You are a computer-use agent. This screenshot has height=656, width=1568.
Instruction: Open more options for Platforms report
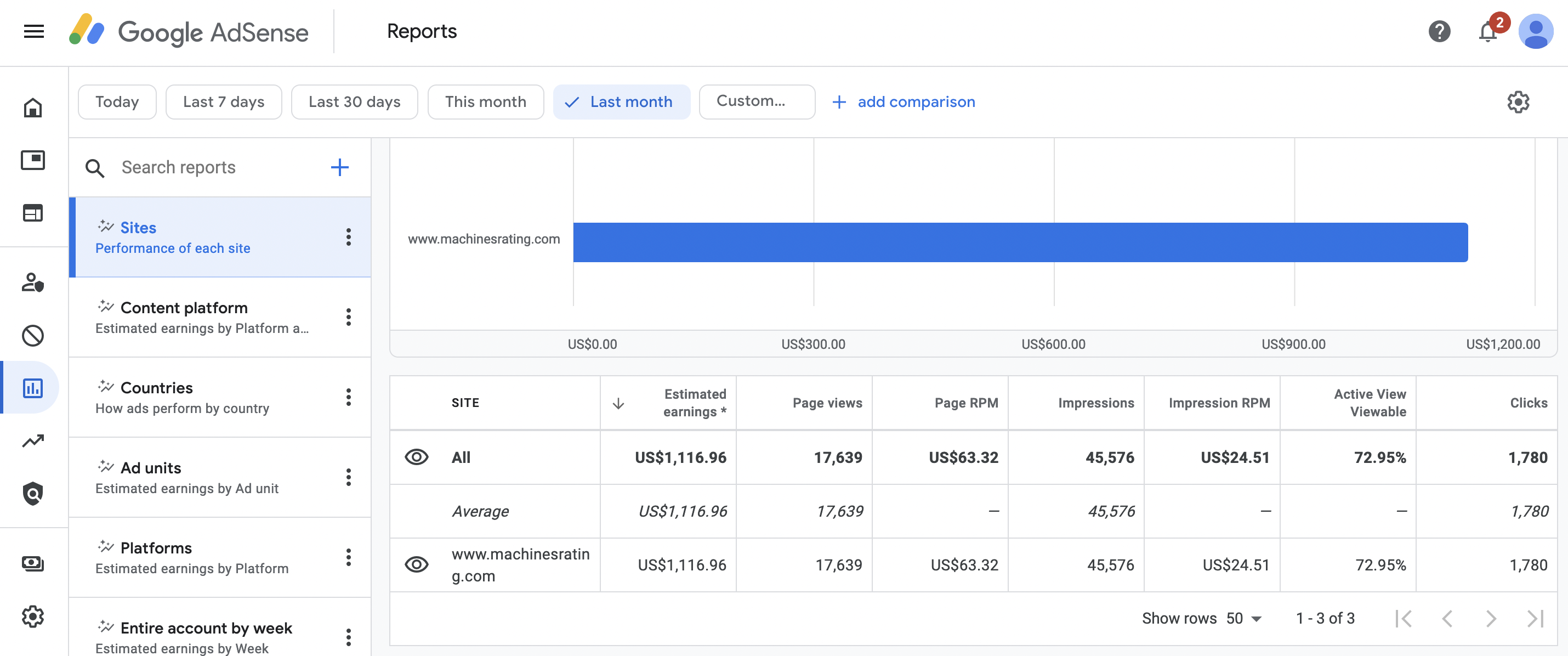(348, 557)
